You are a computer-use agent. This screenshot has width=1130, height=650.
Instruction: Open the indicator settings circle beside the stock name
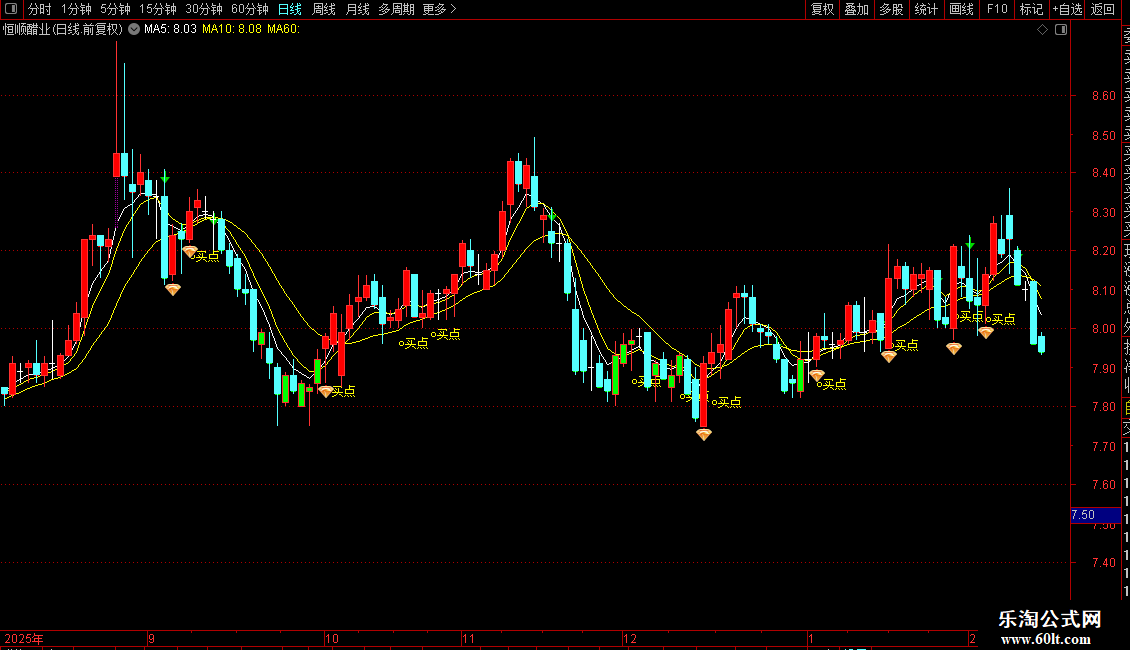(x=134, y=30)
